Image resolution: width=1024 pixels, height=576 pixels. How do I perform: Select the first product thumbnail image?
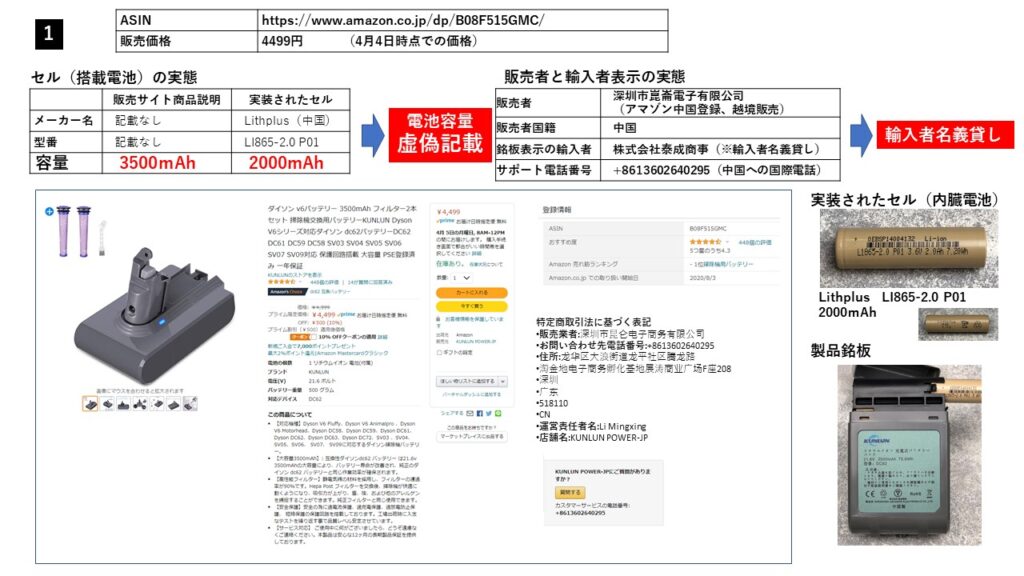tap(90, 403)
